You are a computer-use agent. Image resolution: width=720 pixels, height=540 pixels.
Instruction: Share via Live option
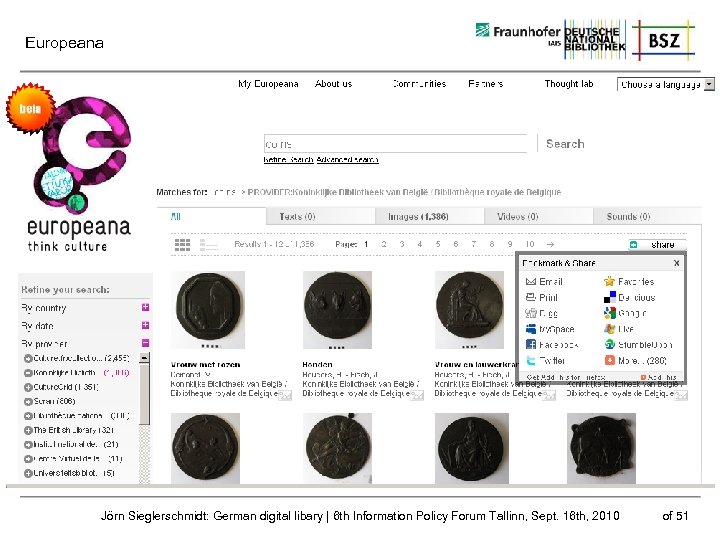[619, 329]
